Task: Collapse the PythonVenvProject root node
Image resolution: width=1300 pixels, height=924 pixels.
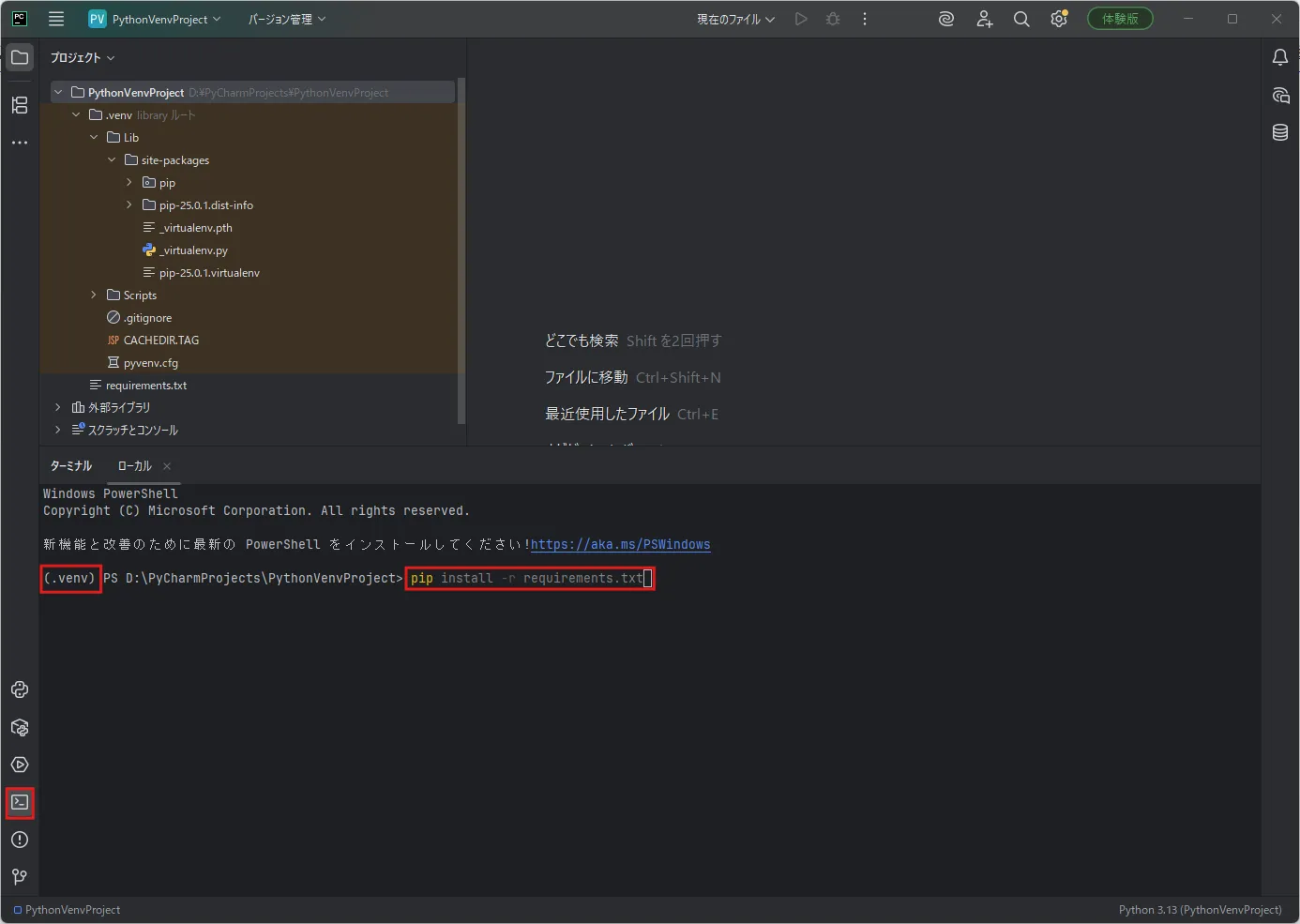Action: (58, 92)
